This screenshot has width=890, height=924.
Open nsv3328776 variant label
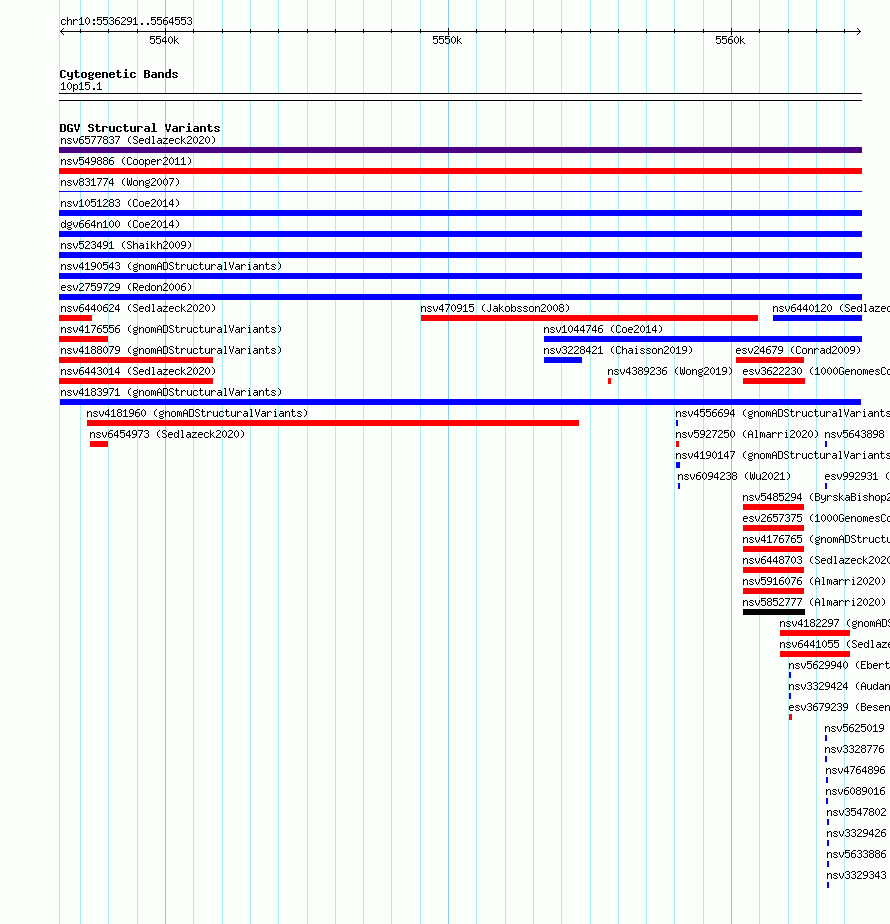tap(854, 750)
